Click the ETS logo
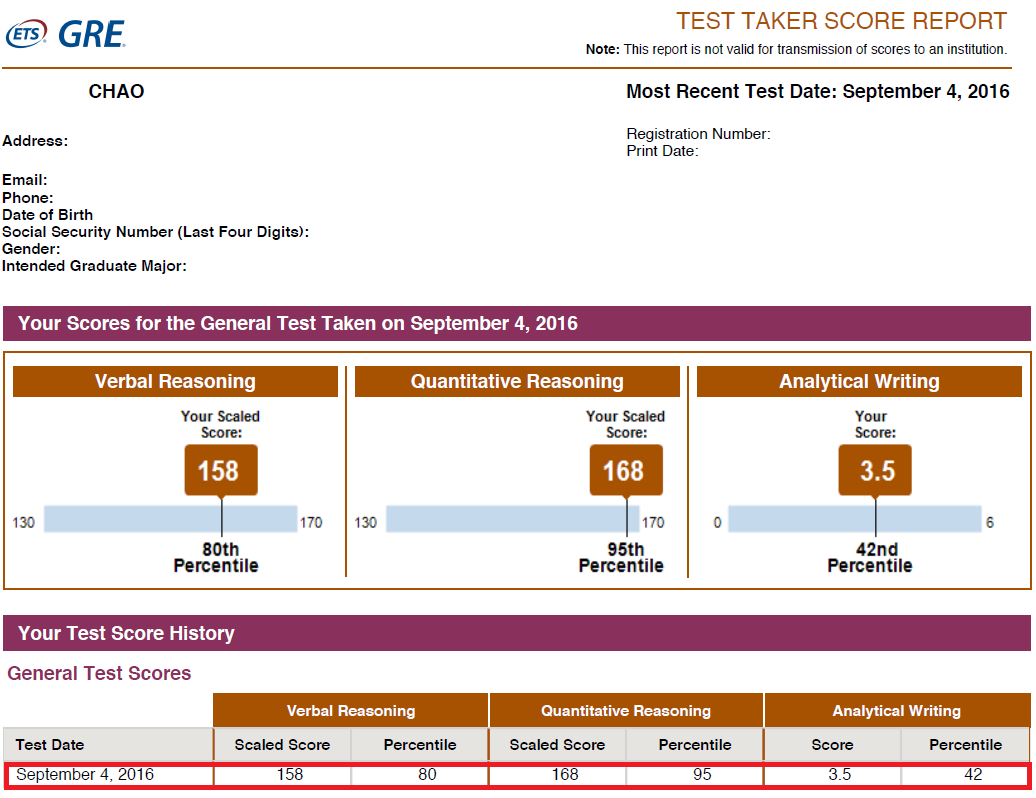This screenshot has width=1036, height=798. point(26,34)
